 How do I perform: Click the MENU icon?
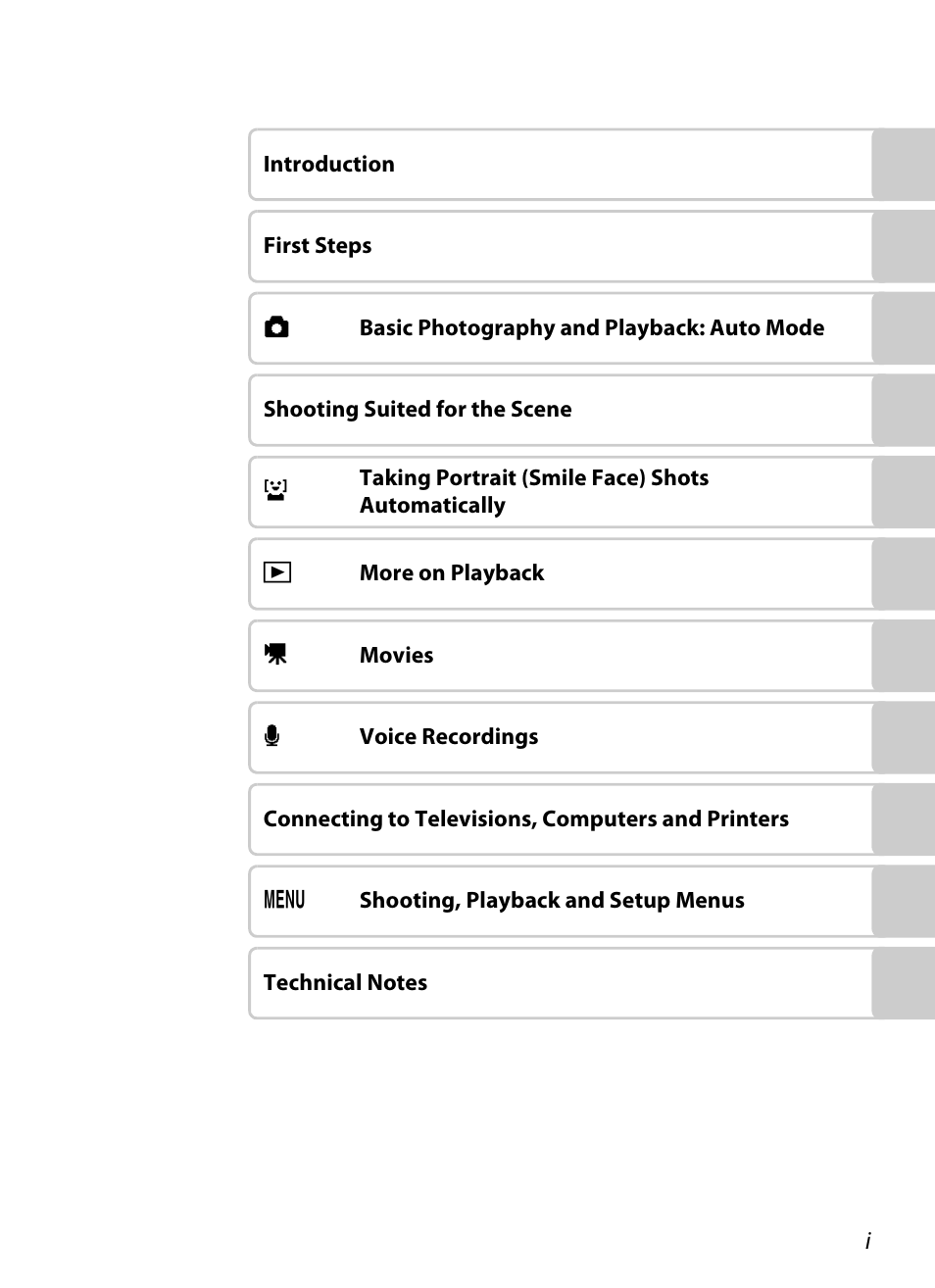pos(284,900)
